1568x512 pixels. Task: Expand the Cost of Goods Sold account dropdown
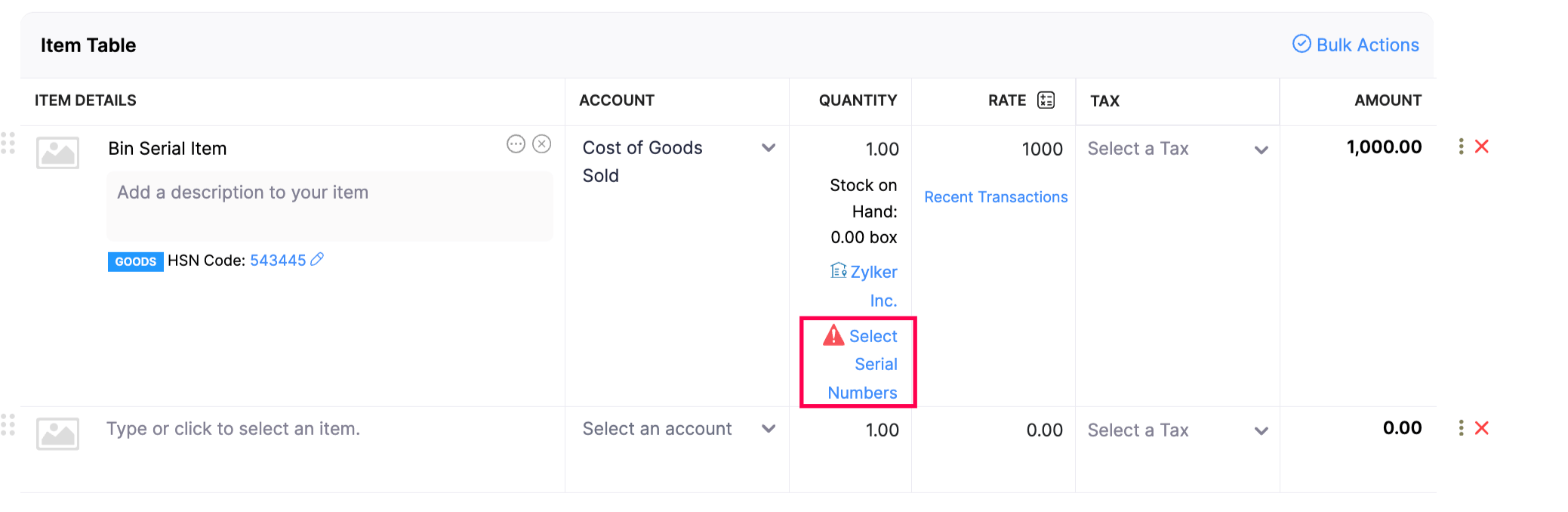(769, 148)
